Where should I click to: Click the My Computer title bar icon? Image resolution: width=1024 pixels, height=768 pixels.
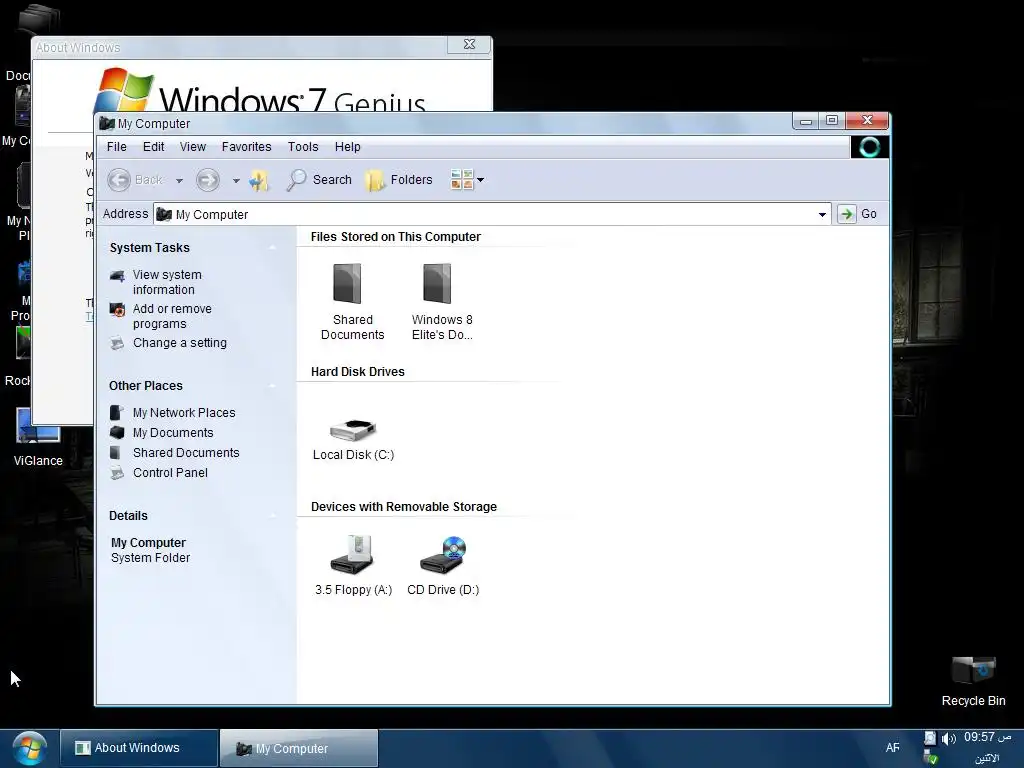click(x=106, y=123)
